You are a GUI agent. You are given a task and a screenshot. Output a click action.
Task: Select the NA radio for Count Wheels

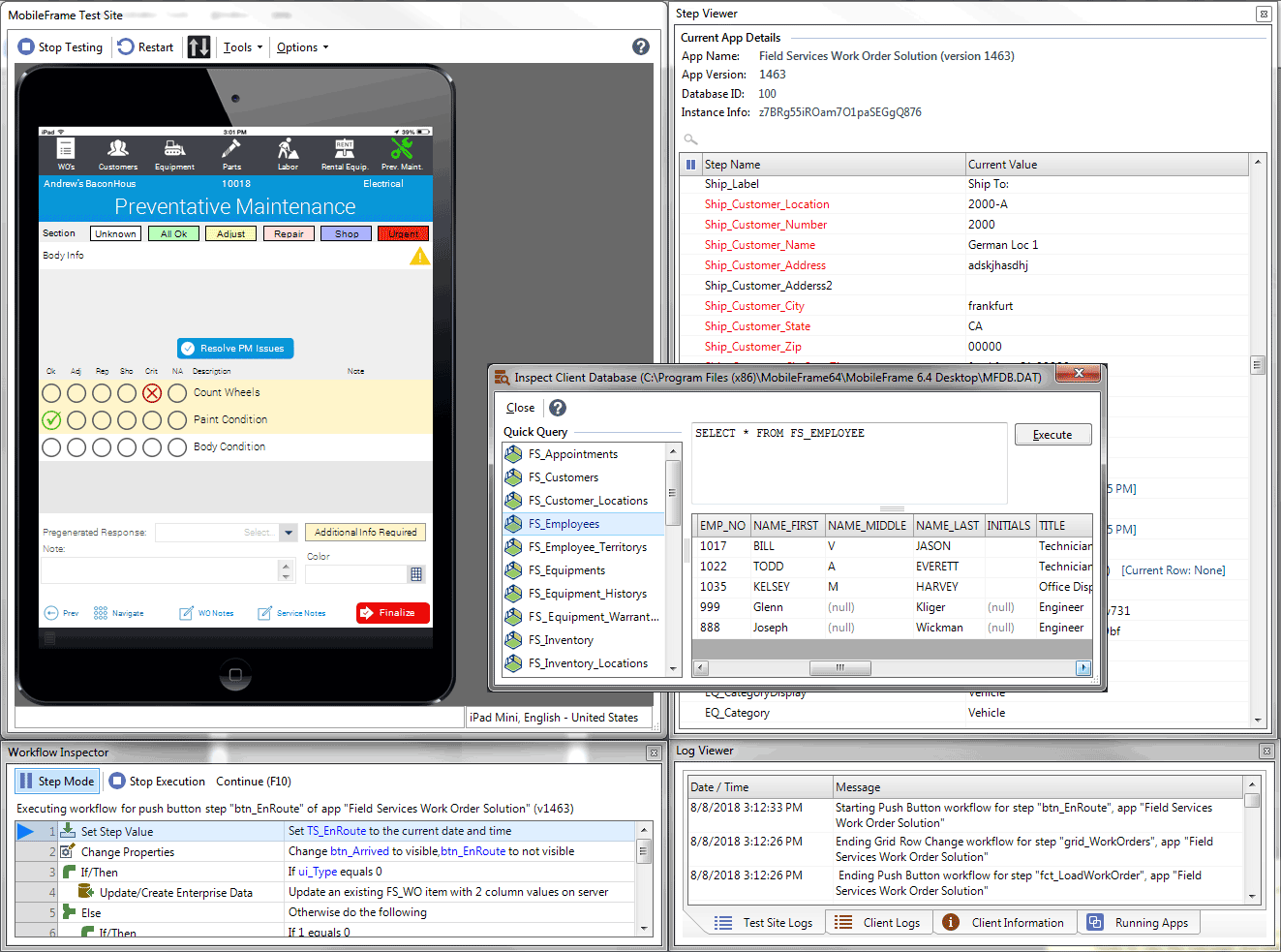tap(177, 393)
